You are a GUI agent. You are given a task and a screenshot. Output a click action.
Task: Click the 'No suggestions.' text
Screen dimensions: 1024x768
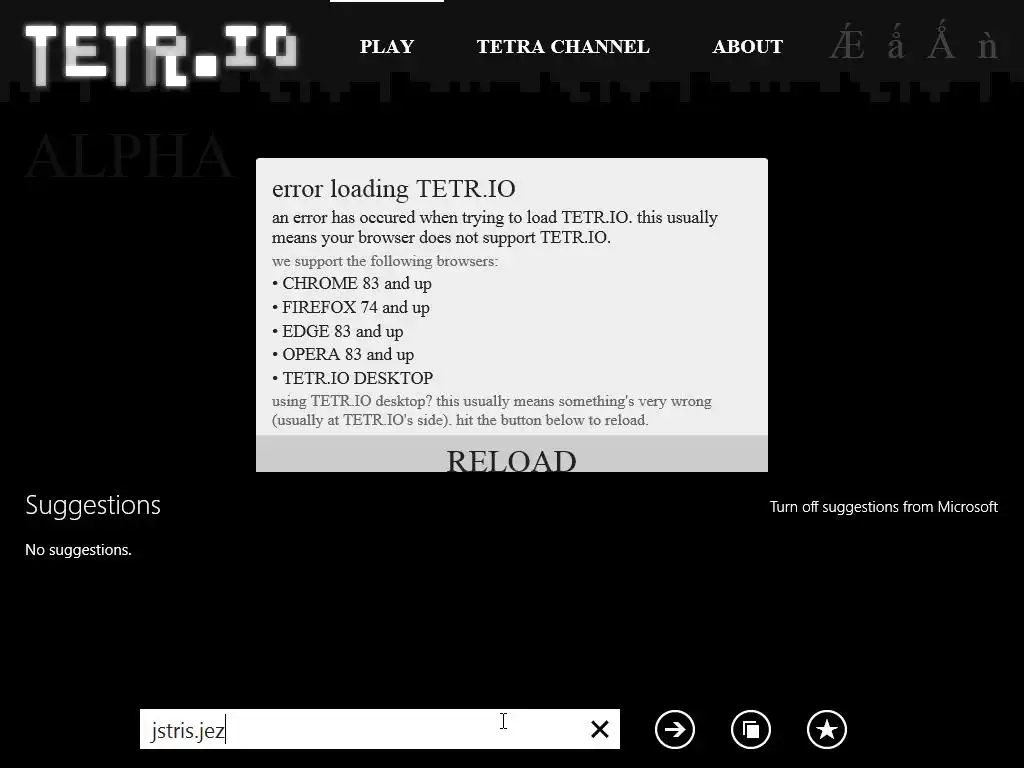78,550
